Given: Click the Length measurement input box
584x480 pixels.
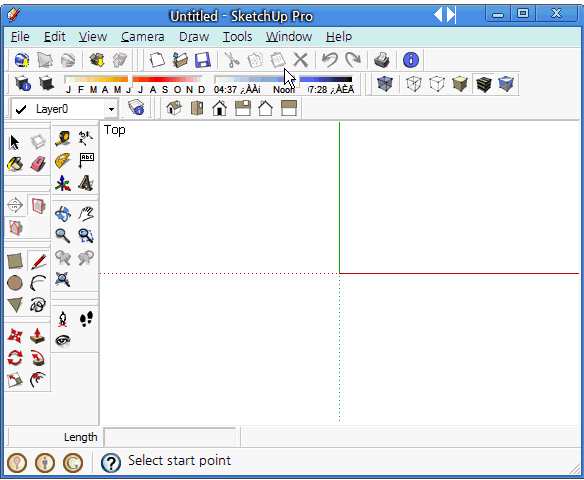Looking at the screenshot, I should [x=170, y=437].
